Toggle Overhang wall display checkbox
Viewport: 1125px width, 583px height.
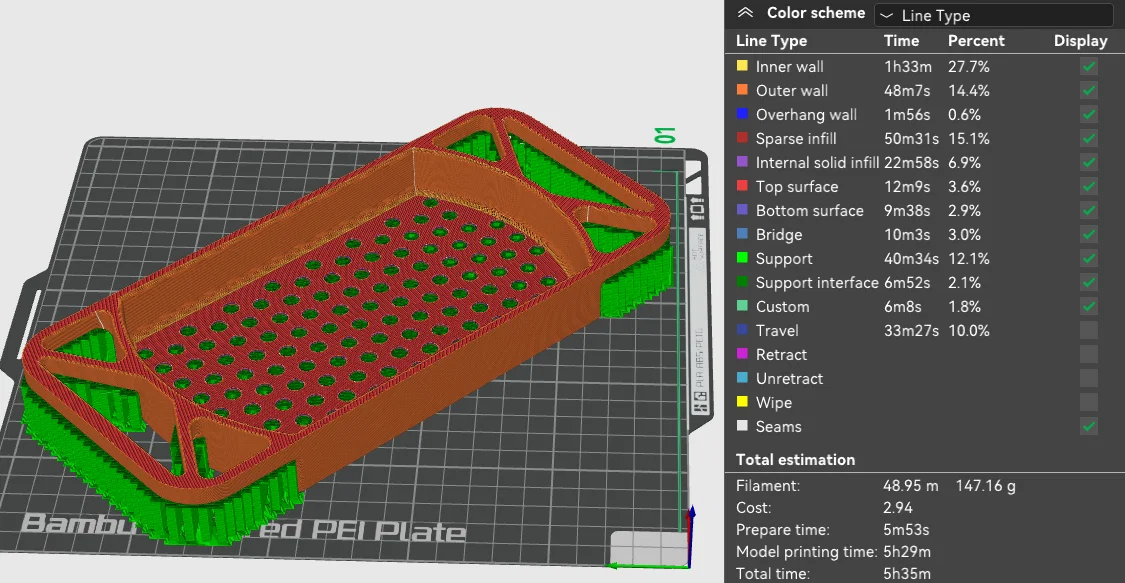(x=1088, y=115)
